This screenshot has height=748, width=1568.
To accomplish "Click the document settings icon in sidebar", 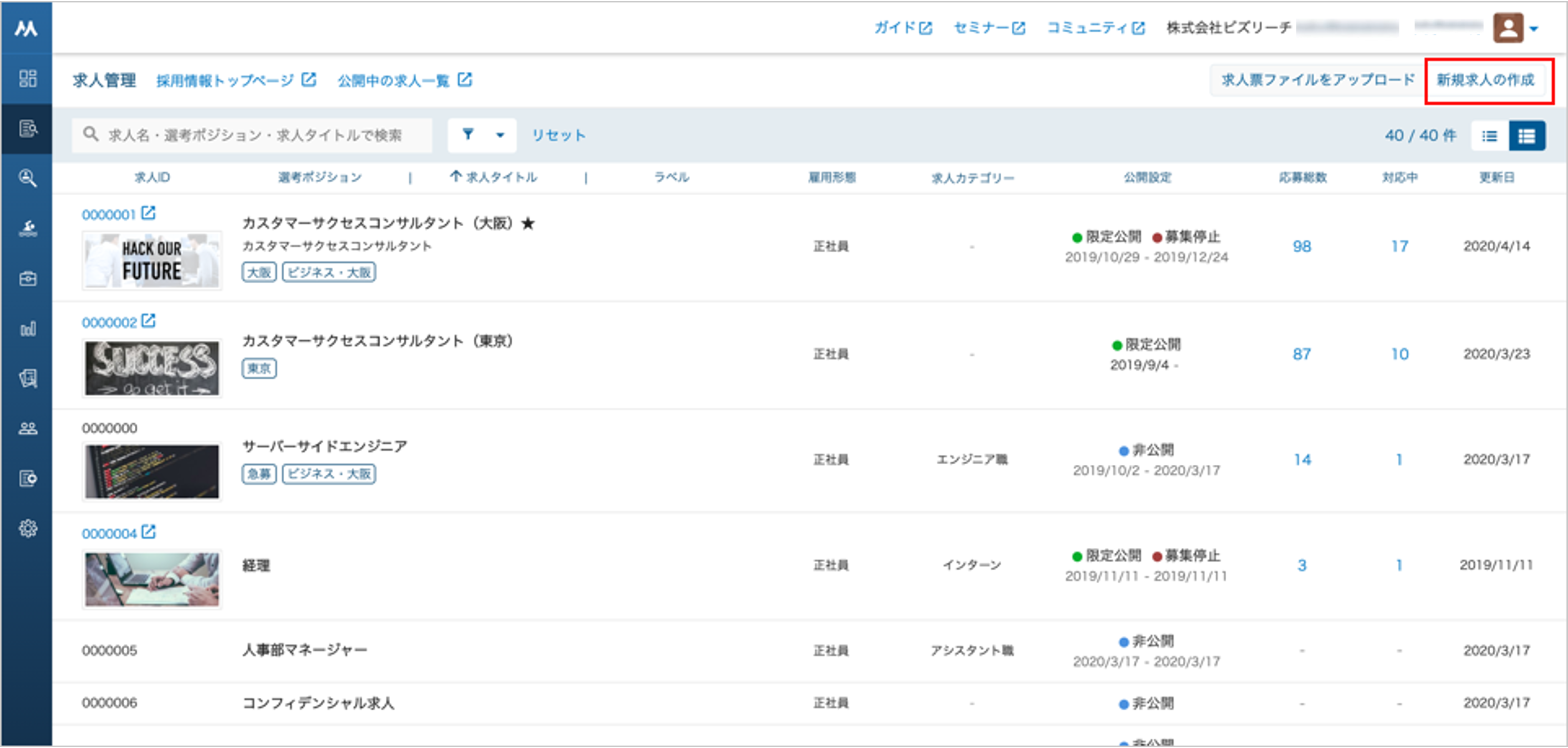I will 27,478.
